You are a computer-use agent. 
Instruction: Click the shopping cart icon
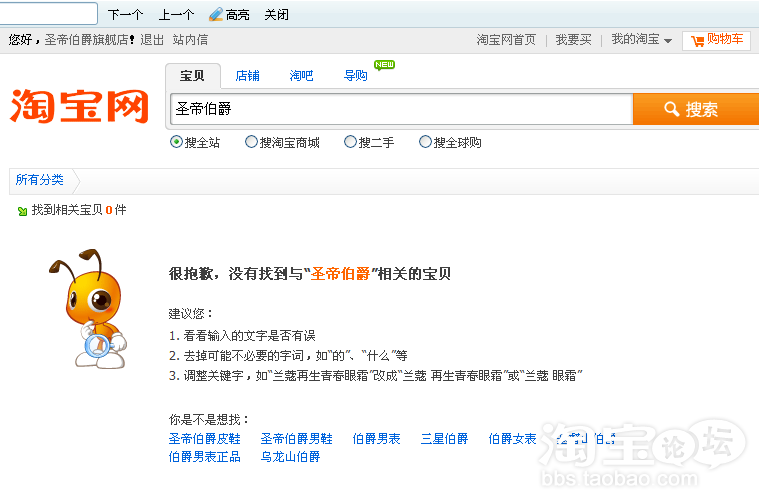[698, 41]
